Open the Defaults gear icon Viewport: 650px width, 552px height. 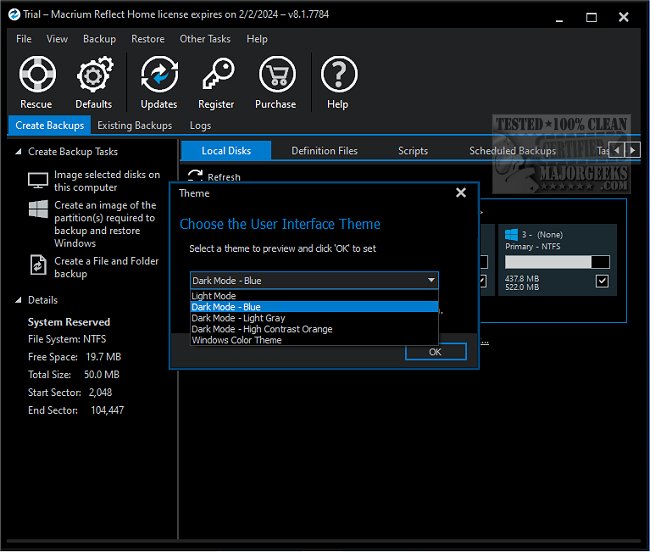coord(93,75)
